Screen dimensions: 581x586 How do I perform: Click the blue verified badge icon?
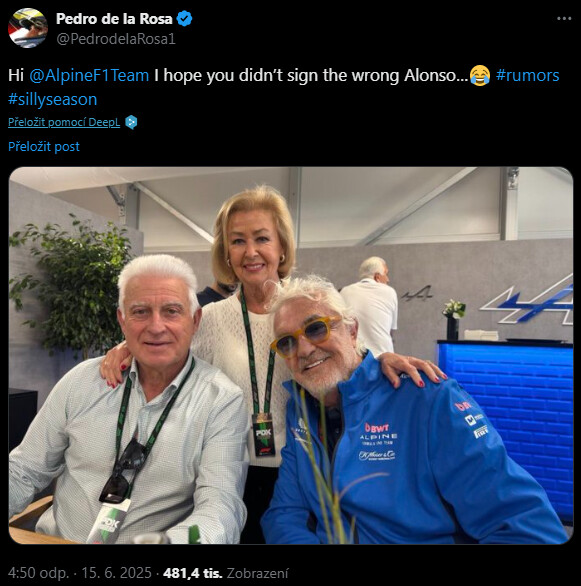[x=184, y=19]
